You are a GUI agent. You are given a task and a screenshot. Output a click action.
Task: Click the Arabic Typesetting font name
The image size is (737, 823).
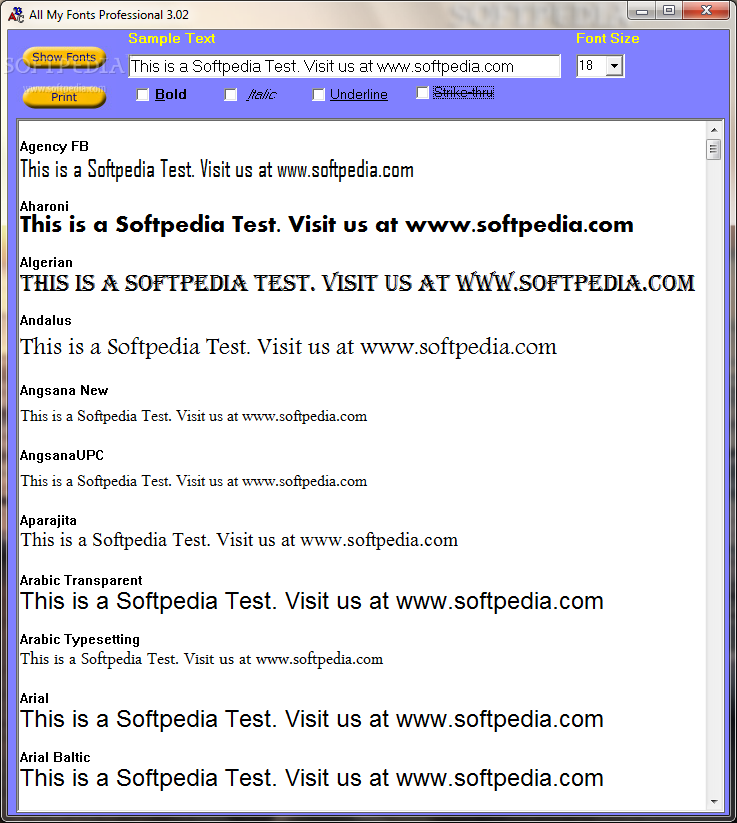pyautogui.click(x=80, y=640)
